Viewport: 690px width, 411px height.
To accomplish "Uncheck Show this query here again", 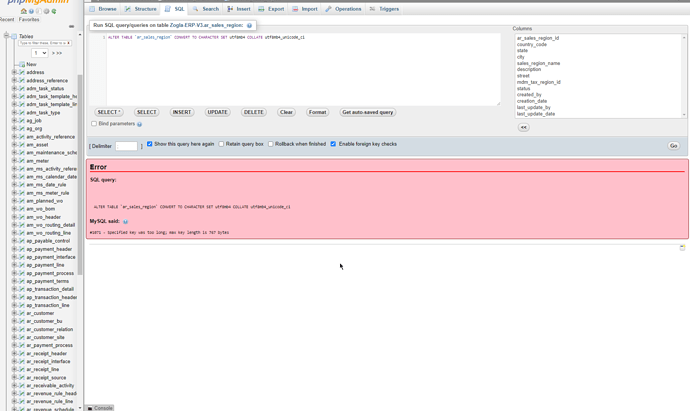I will click(x=150, y=144).
